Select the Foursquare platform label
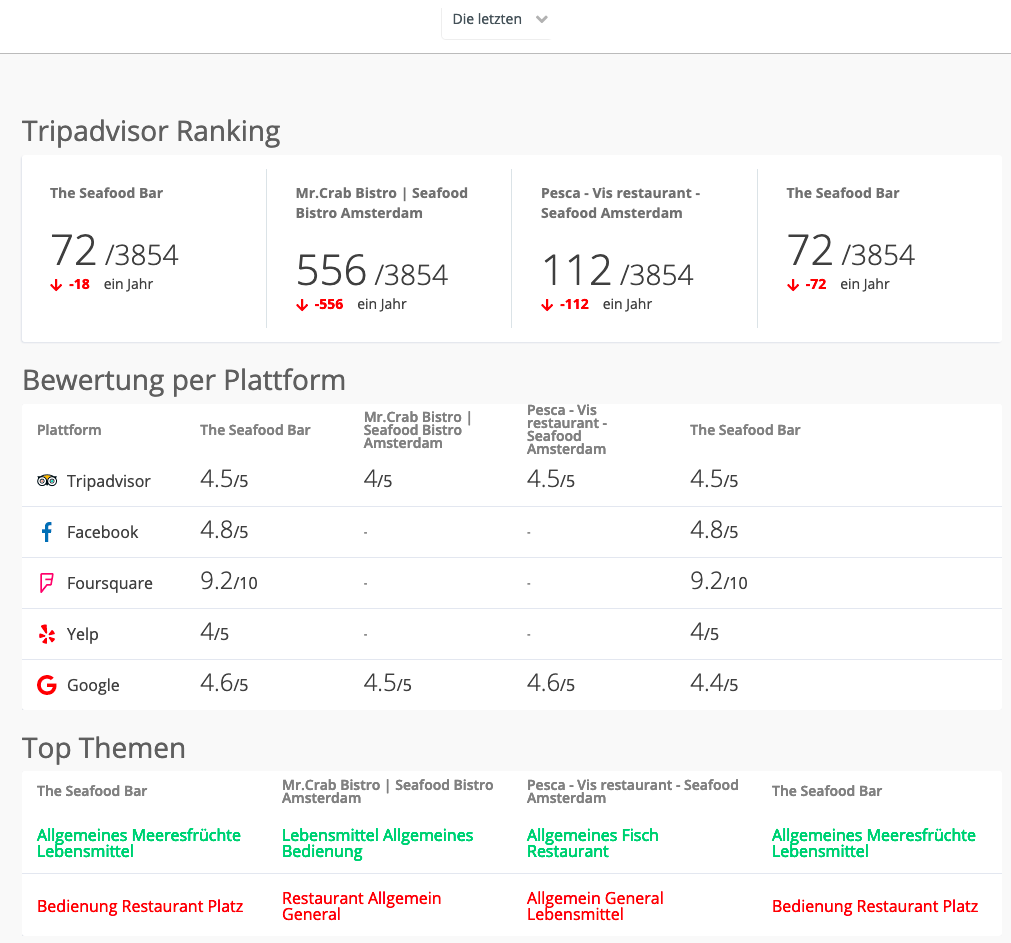The image size is (1011, 943). point(110,583)
